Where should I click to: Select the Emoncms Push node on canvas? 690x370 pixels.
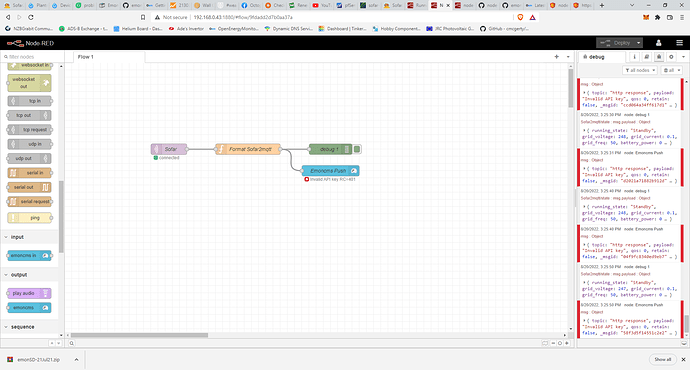pyautogui.click(x=330, y=171)
